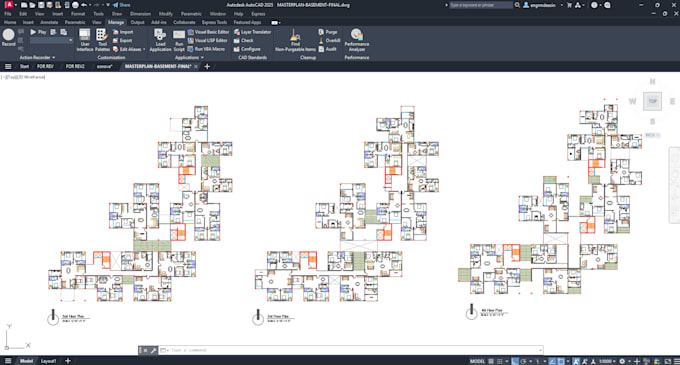Image resolution: width=680 pixels, height=365 pixels.
Task: Open the file tabs hamburger menu
Action: (8, 66)
